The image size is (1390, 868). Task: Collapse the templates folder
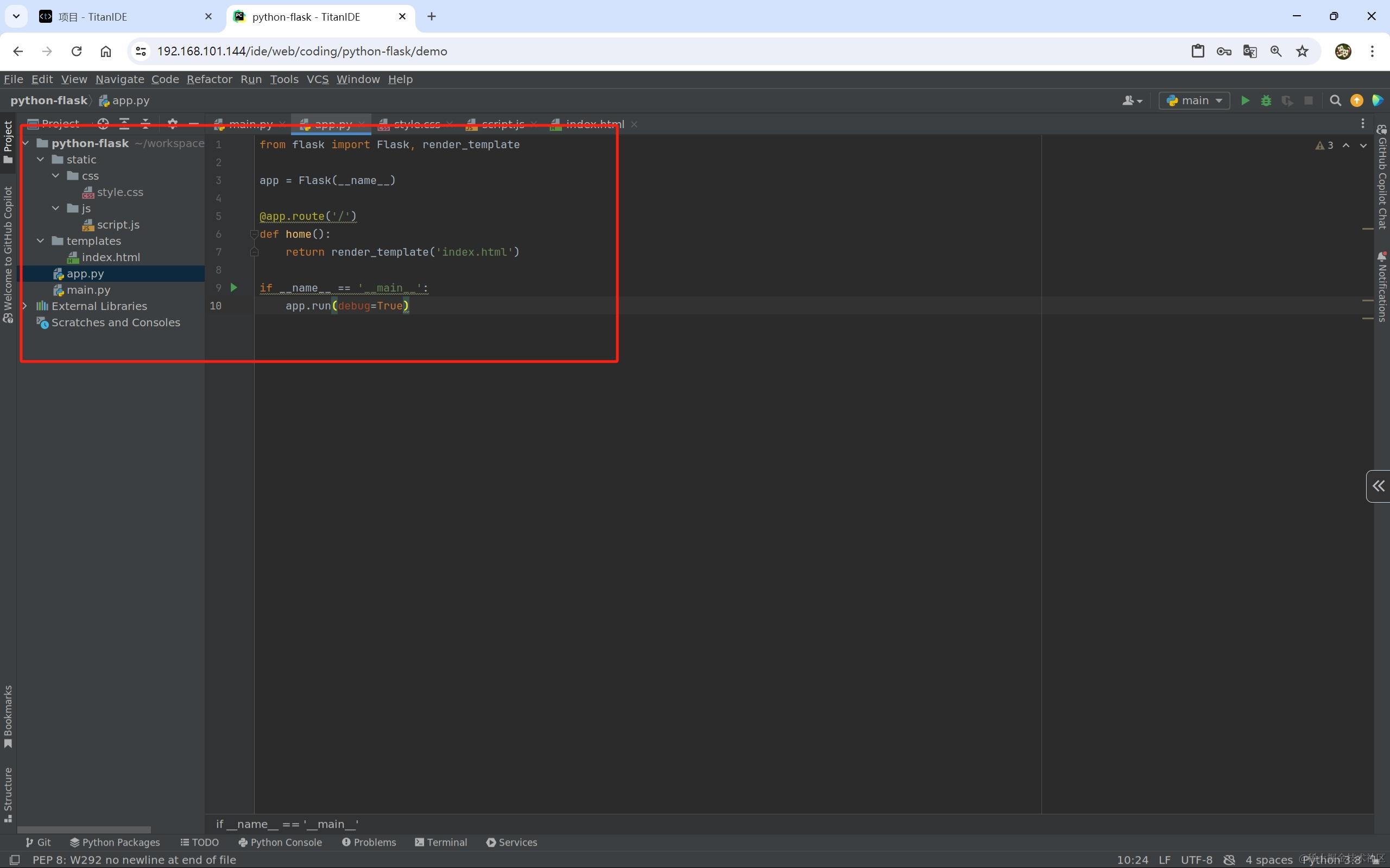41,241
